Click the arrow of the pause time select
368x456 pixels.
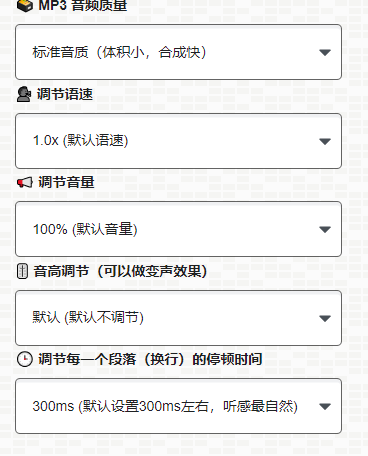(325, 406)
